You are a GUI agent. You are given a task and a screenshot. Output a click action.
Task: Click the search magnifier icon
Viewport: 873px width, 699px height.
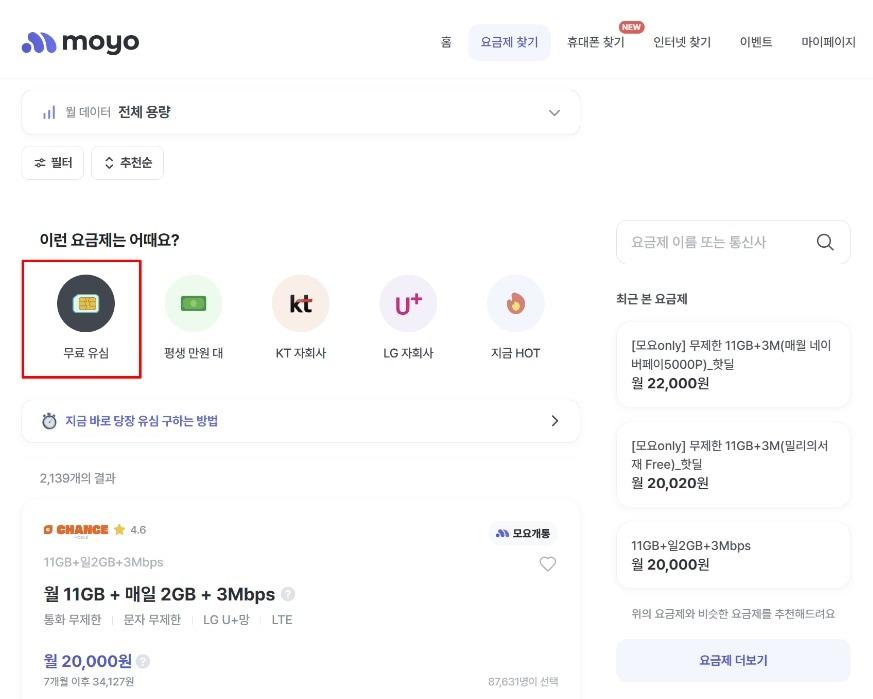[825, 242]
